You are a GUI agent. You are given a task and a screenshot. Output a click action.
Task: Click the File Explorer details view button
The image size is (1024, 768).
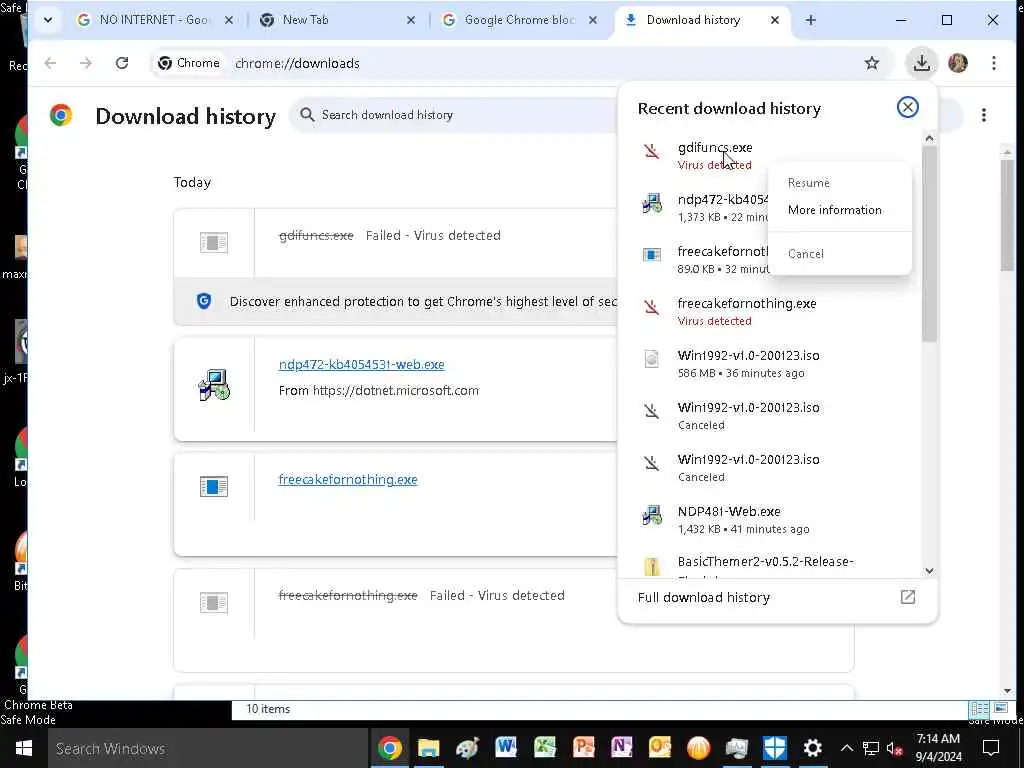point(980,709)
